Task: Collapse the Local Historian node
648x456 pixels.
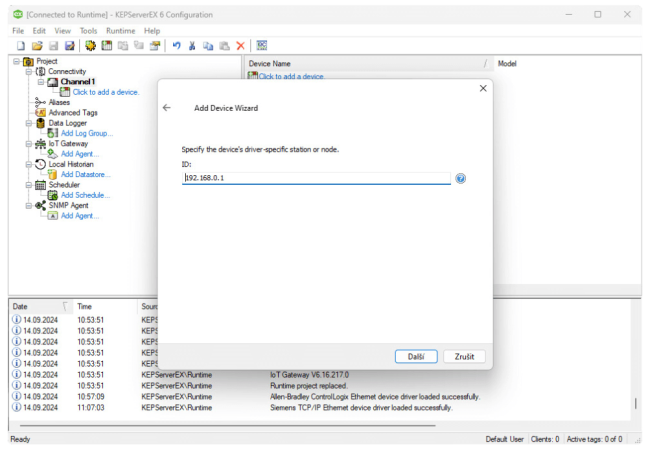Action: point(29,165)
